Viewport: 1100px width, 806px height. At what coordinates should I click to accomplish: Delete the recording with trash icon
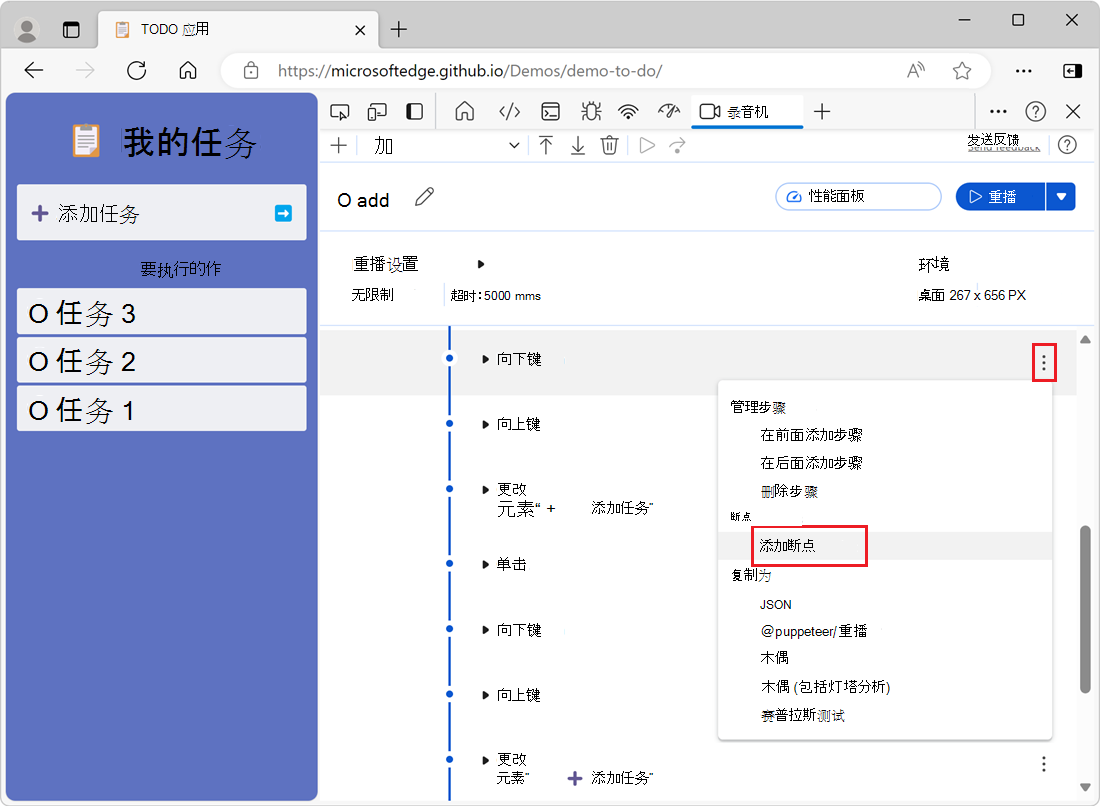coord(610,145)
